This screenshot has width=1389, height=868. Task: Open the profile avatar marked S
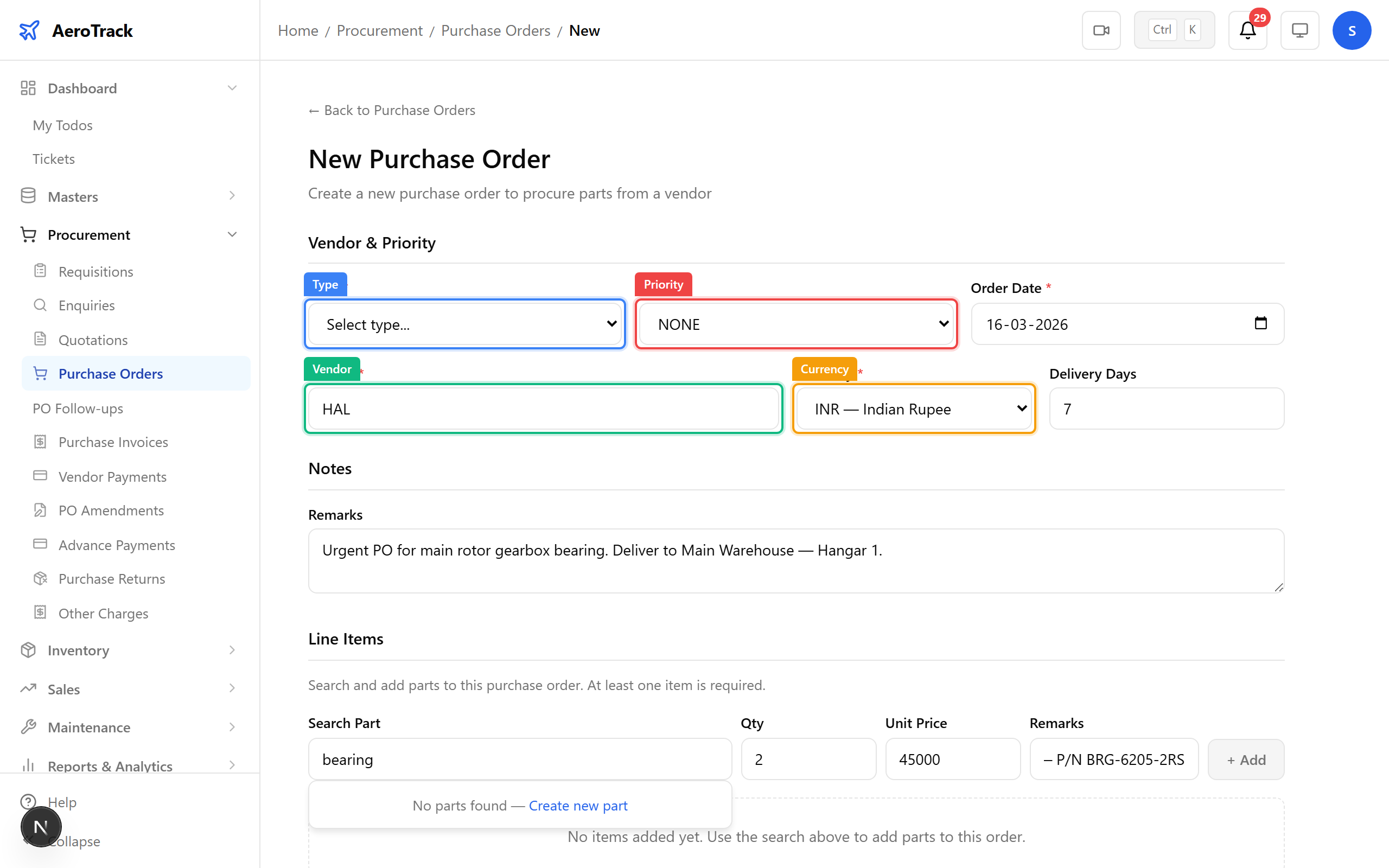click(1352, 30)
